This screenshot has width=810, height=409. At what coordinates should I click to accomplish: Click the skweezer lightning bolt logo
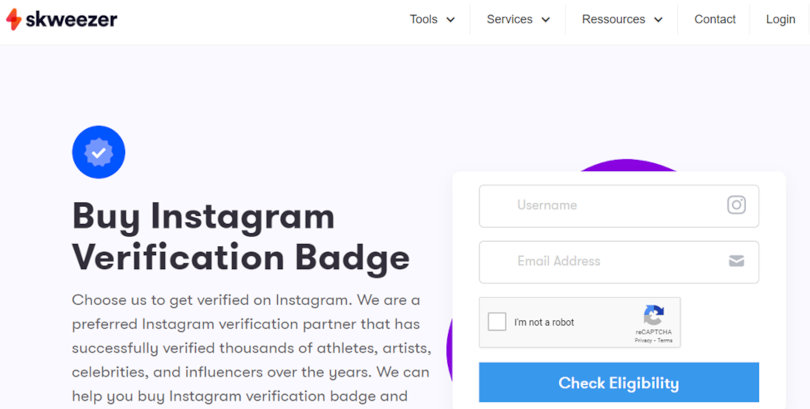coord(13,20)
